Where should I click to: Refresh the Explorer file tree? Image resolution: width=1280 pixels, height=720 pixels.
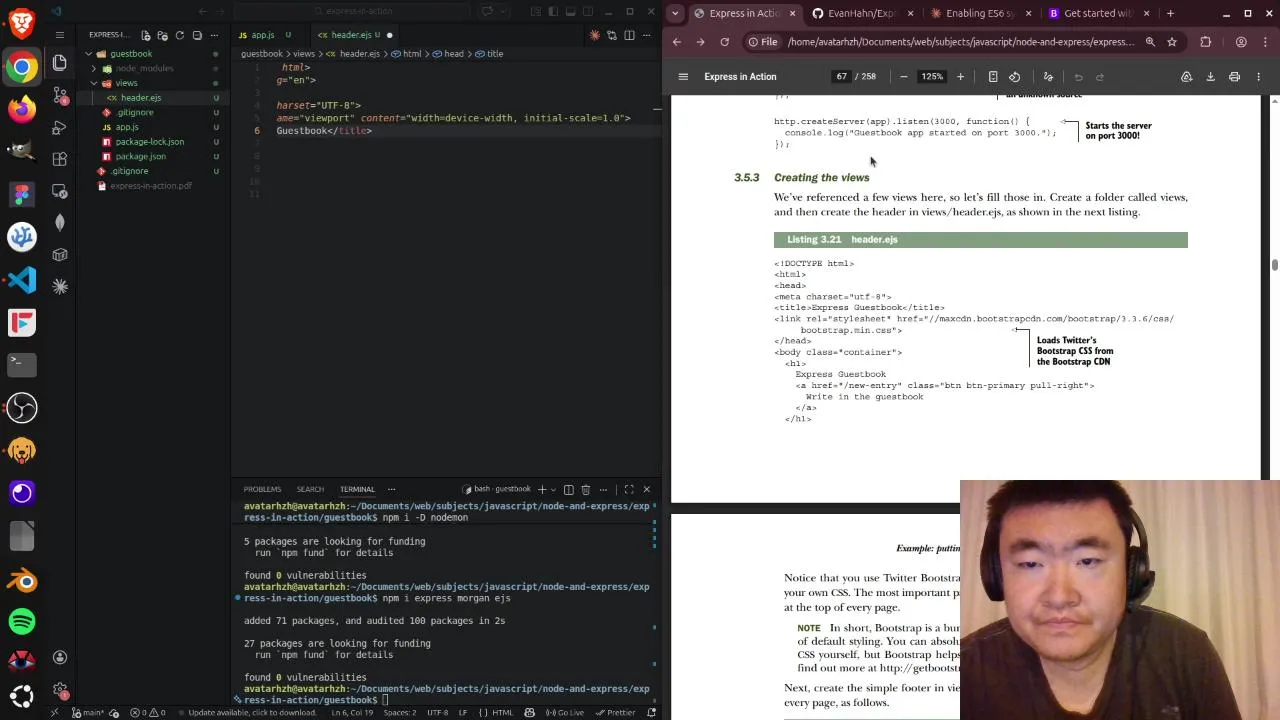click(x=180, y=35)
